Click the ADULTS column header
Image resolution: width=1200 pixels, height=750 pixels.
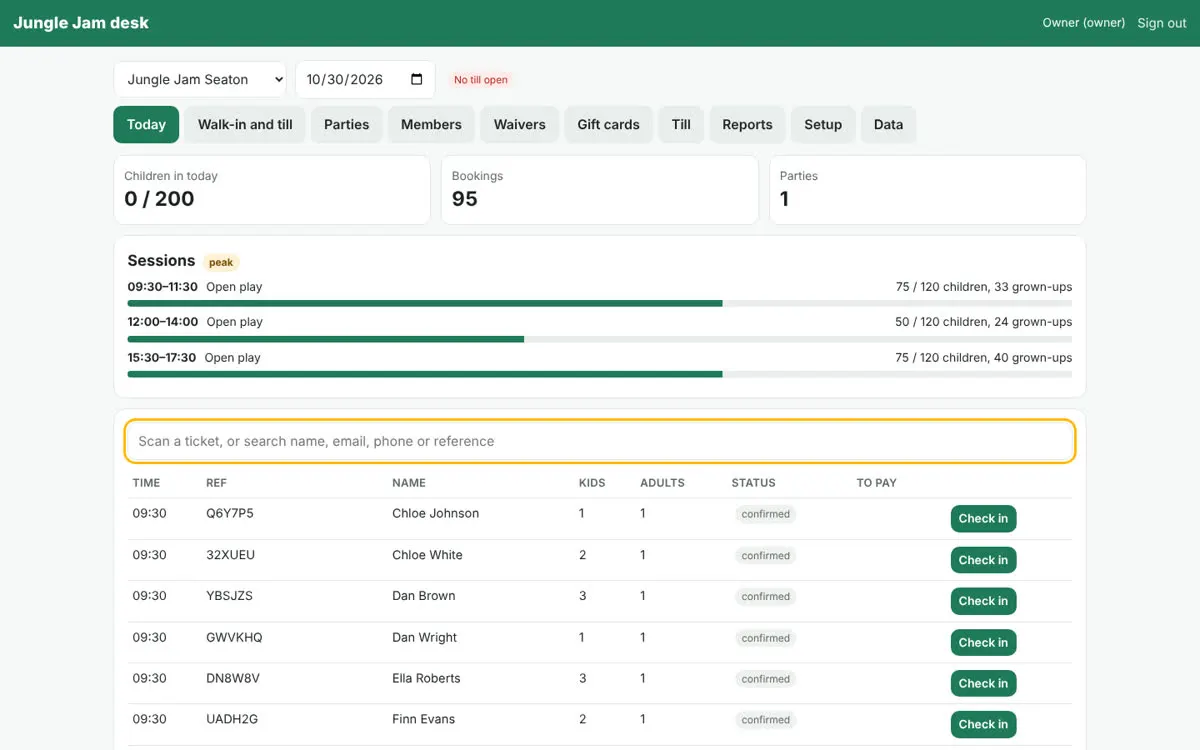(663, 483)
